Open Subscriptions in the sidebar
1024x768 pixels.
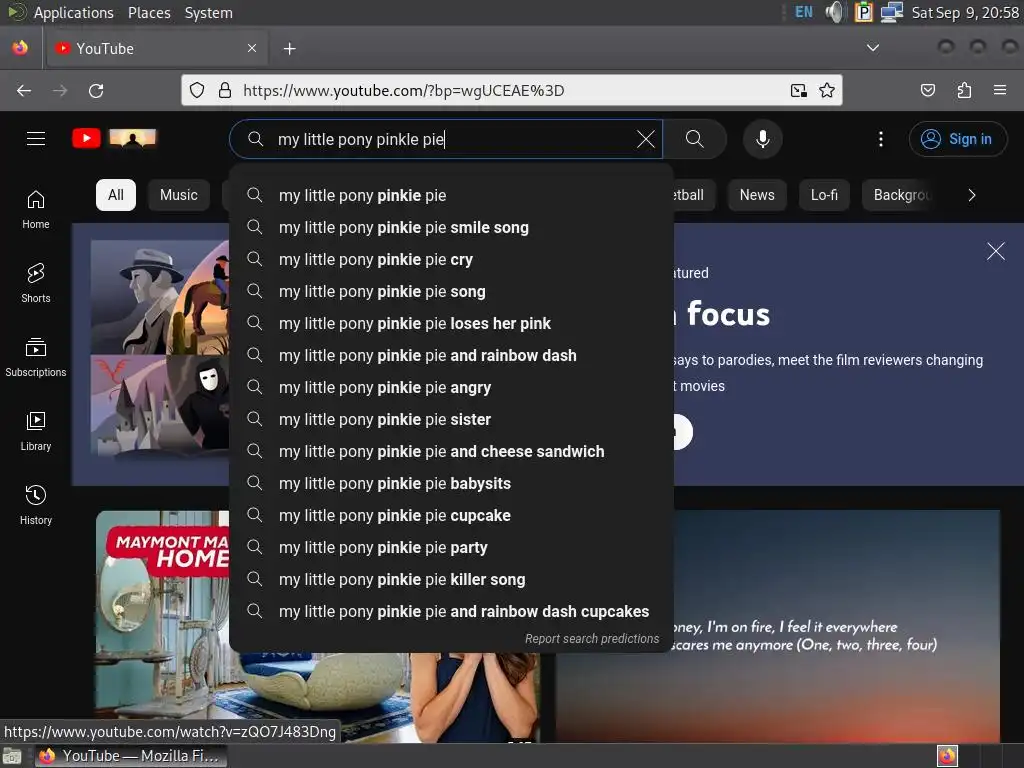tap(36, 357)
